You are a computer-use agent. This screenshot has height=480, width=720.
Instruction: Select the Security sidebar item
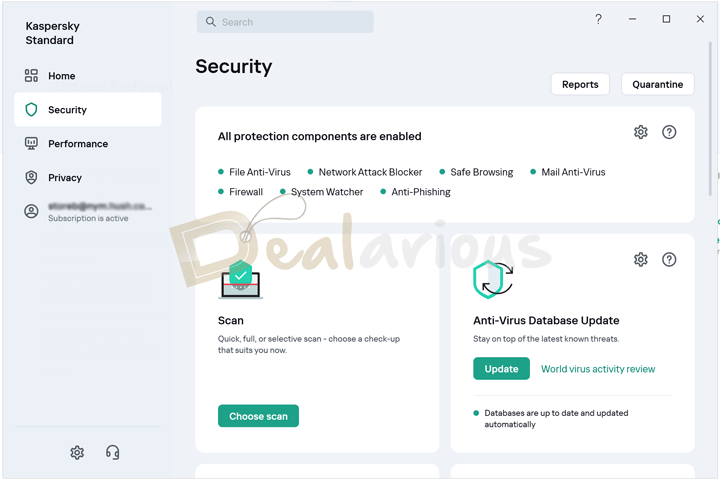87,109
